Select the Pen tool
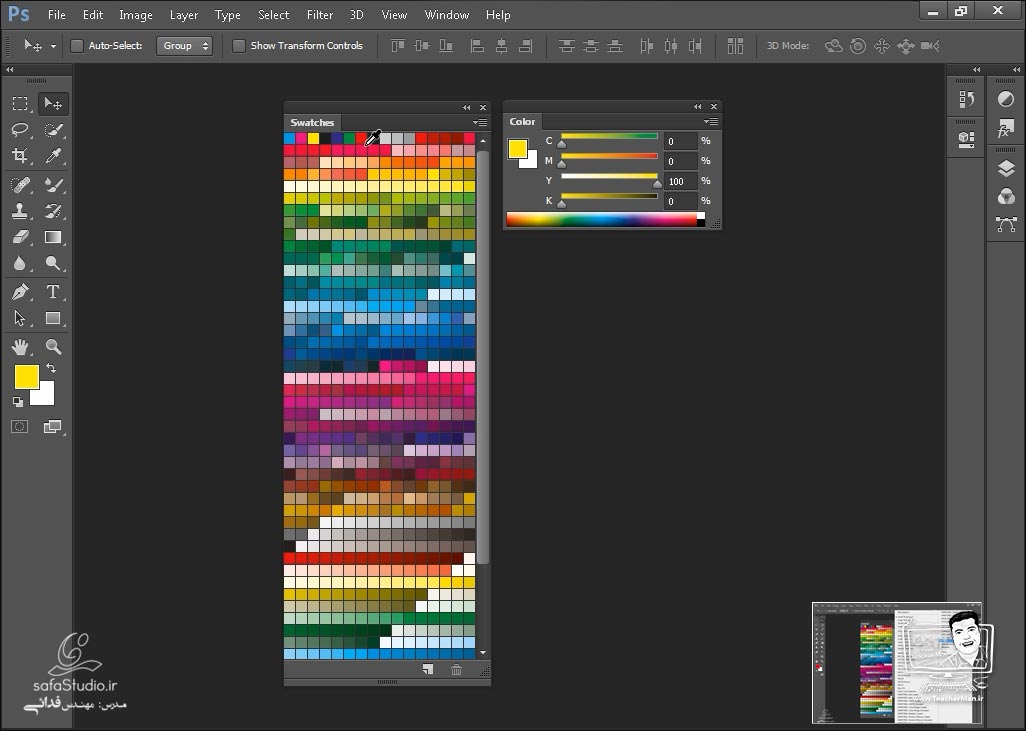The image size is (1026, 731). click(x=20, y=292)
